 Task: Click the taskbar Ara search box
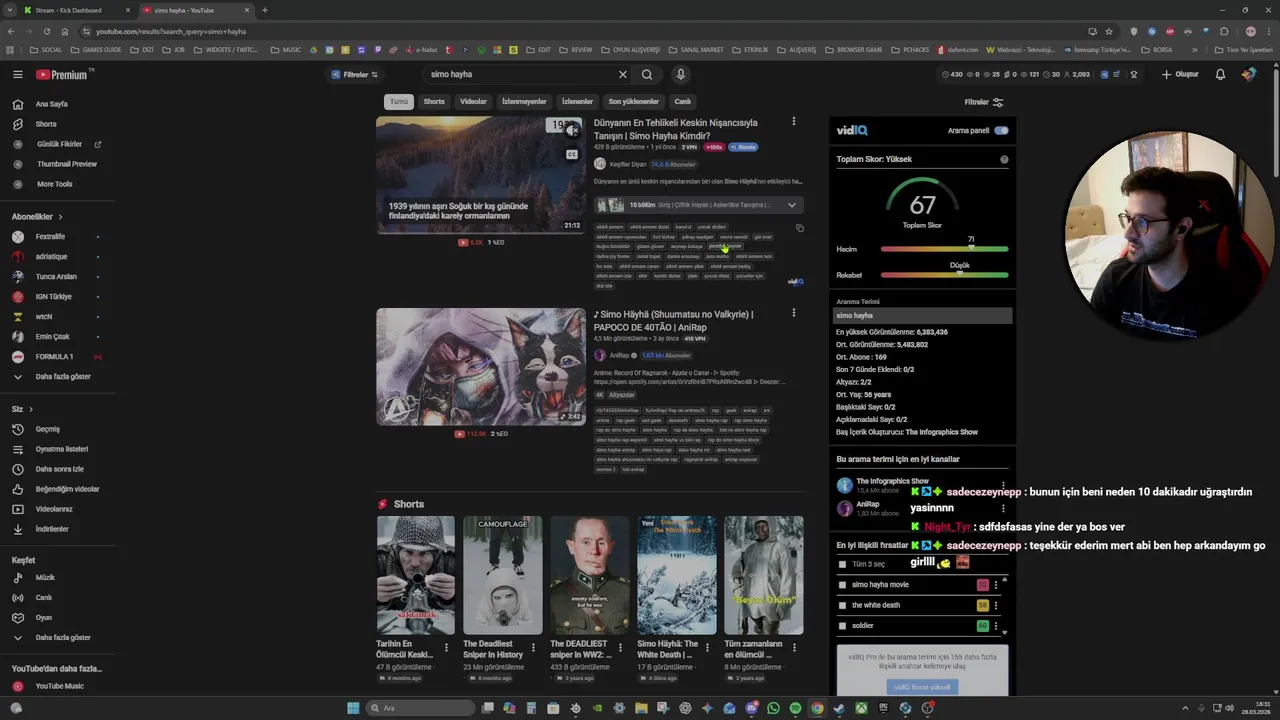tap(419, 708)
